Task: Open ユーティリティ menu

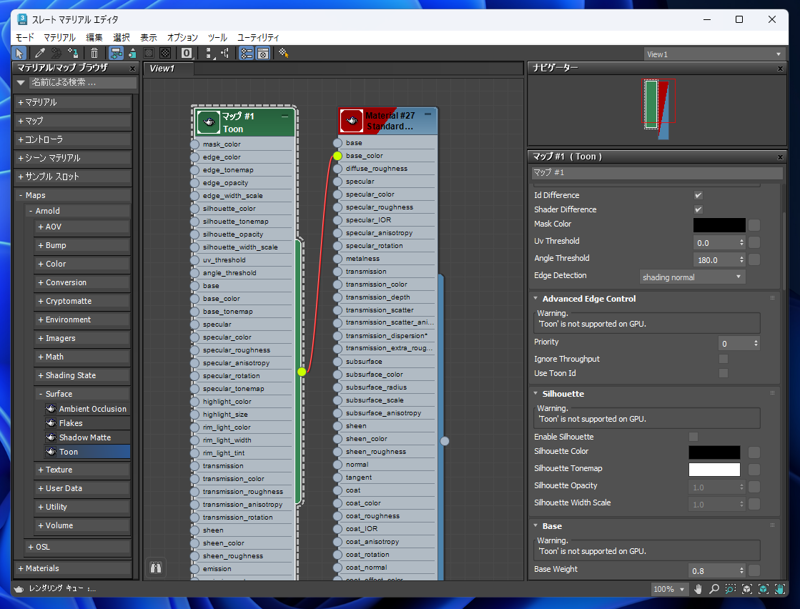Action: pyautogui.click(x=258, y=38)
